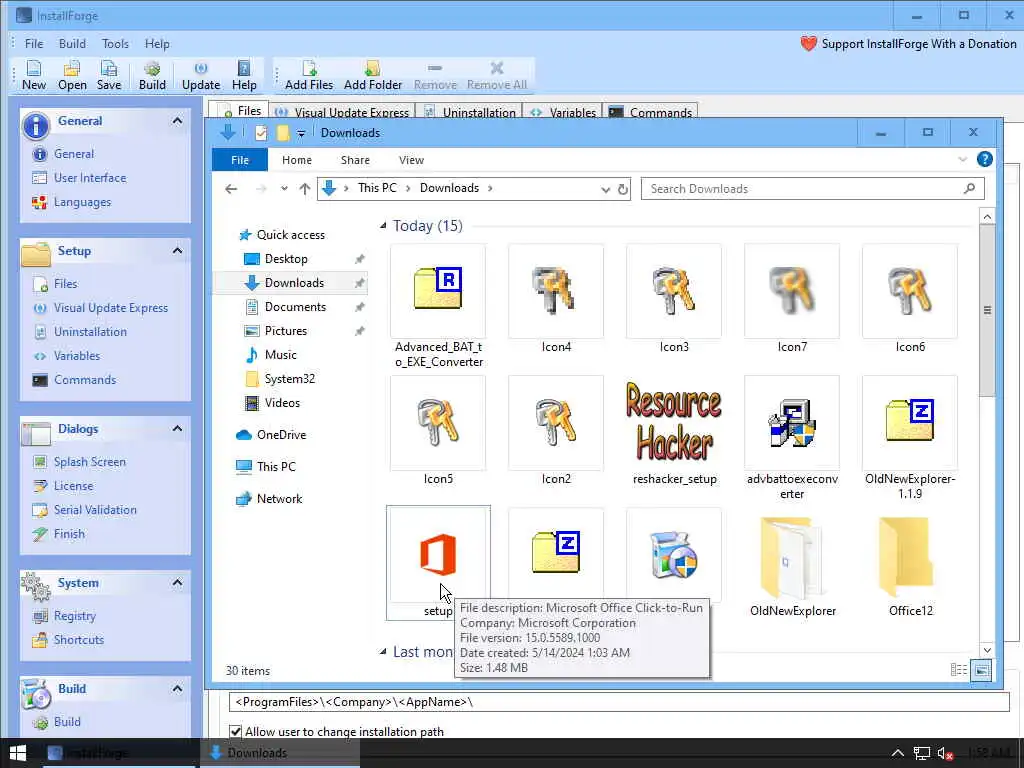This screenshot has height=768, width=1024.
Task: Open Explorer help button
Action: tap(985, 159)
